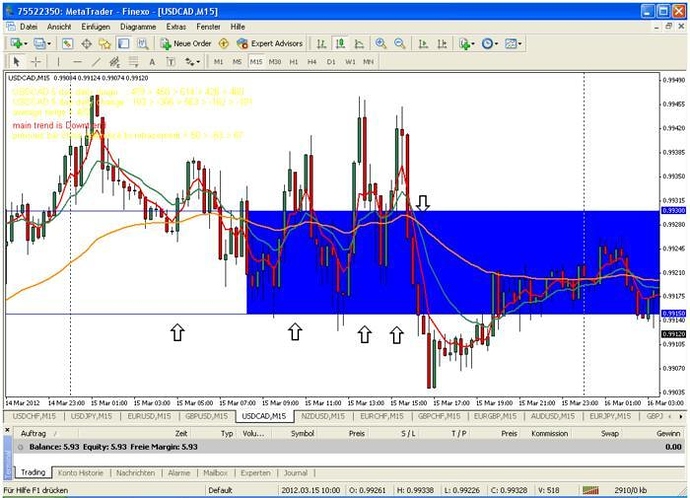Switch to candlestick chart type
This screenshot has height=498, width=690.
(340, 44)
